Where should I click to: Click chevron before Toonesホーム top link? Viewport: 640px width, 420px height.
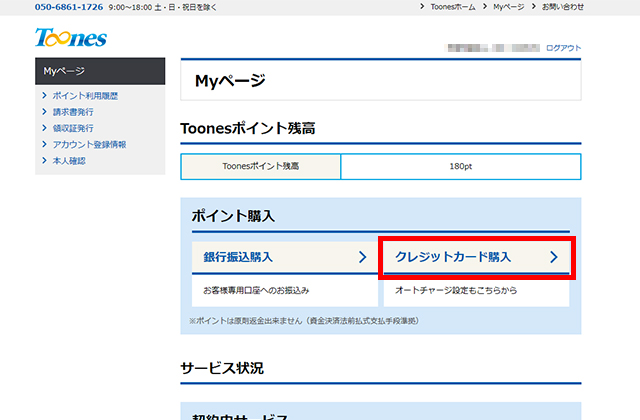(x=422, y=7)
